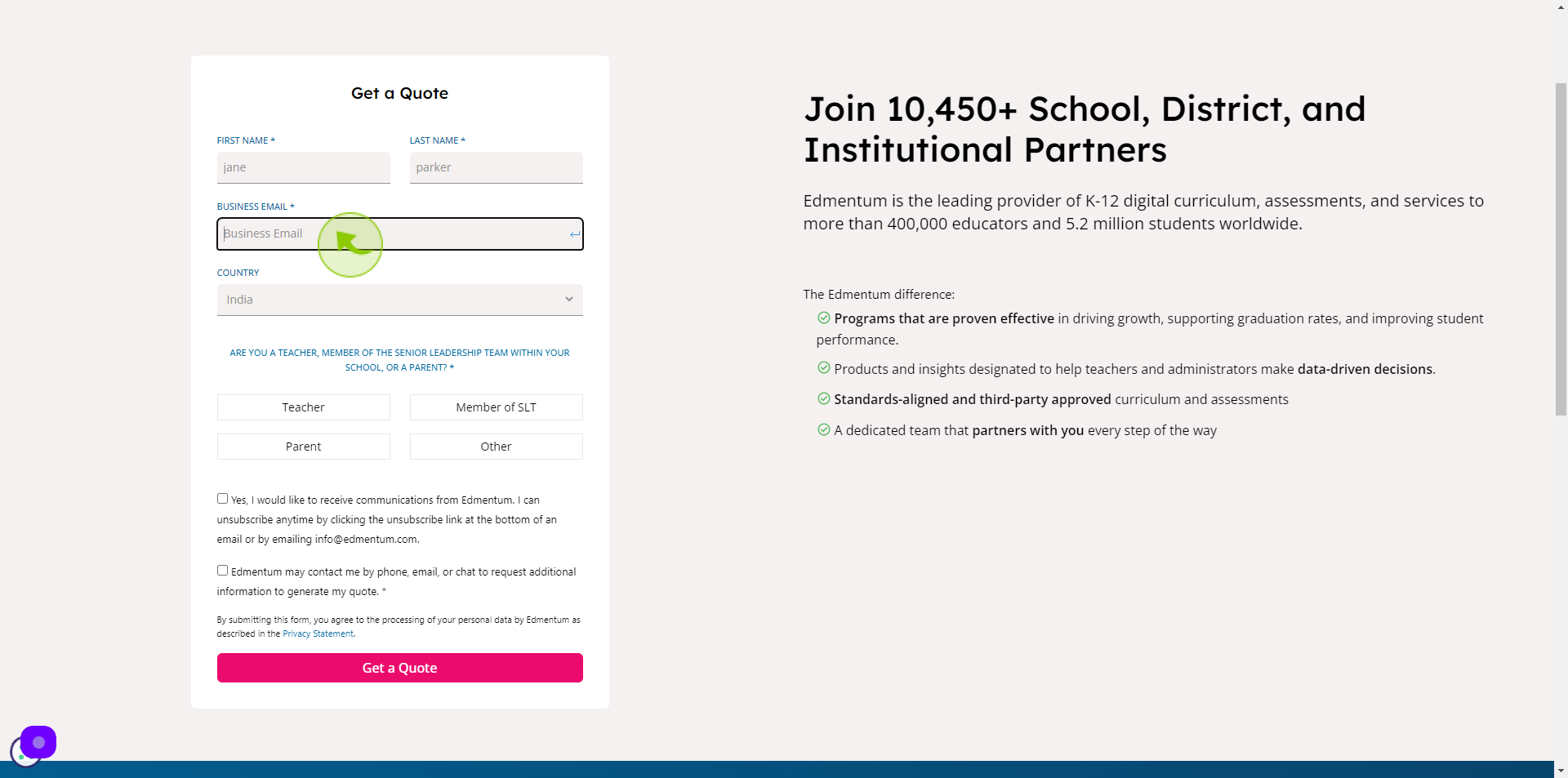Select the Teacher role option

coord(304,407)
